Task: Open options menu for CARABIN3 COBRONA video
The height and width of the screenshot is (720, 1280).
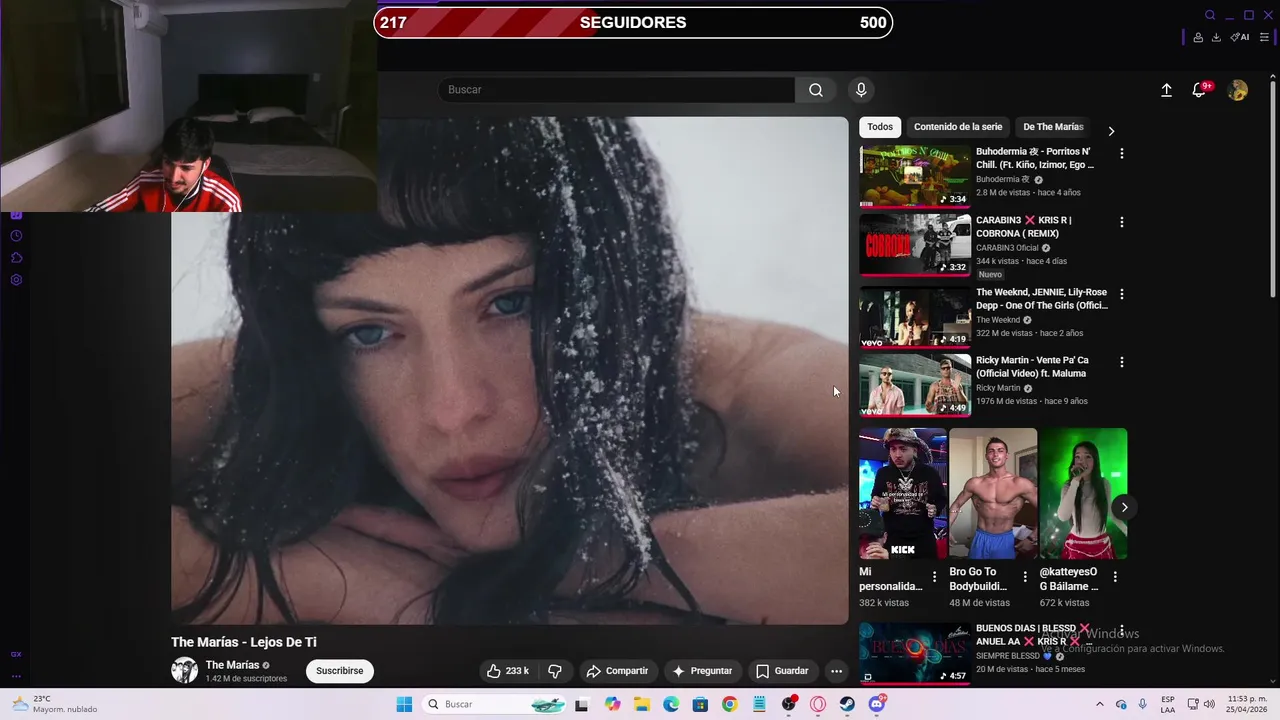Action: (1122, 222)
